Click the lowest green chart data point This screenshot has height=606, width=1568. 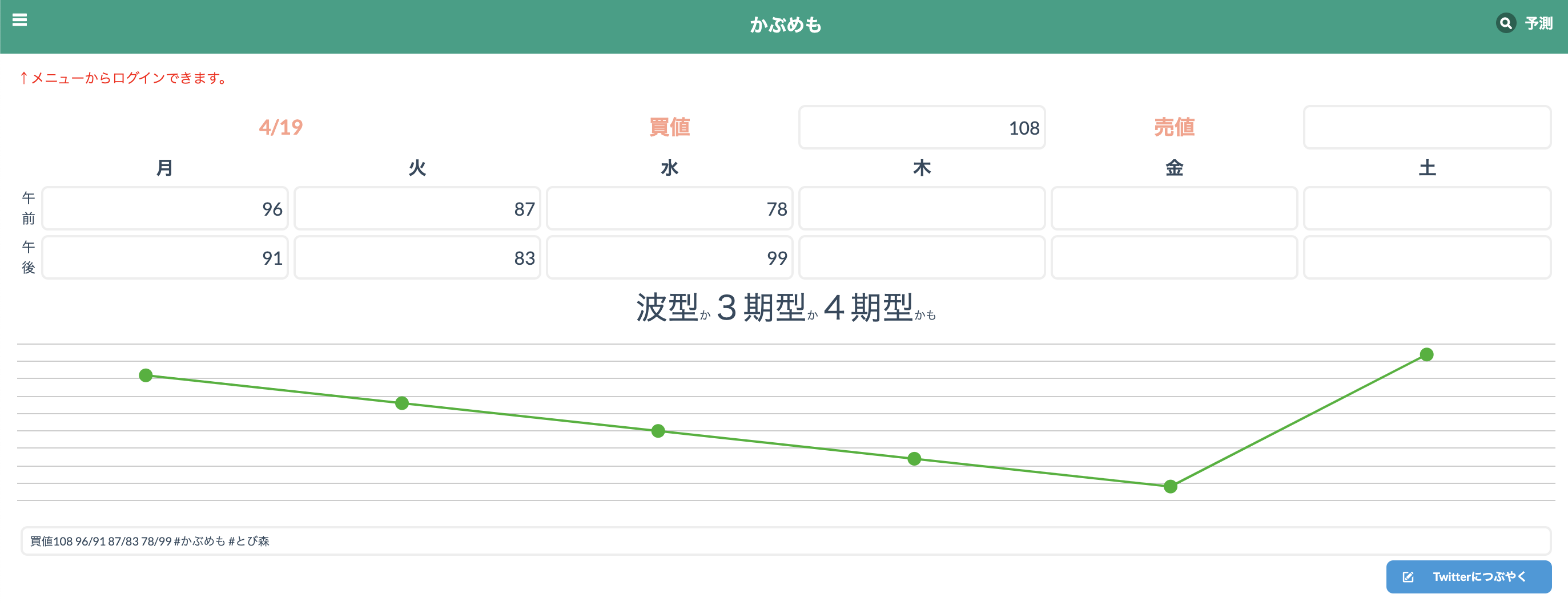(1170, 486)
